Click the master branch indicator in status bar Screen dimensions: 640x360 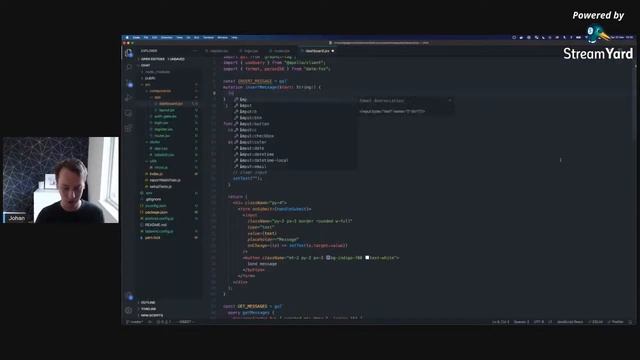(135, 322)
